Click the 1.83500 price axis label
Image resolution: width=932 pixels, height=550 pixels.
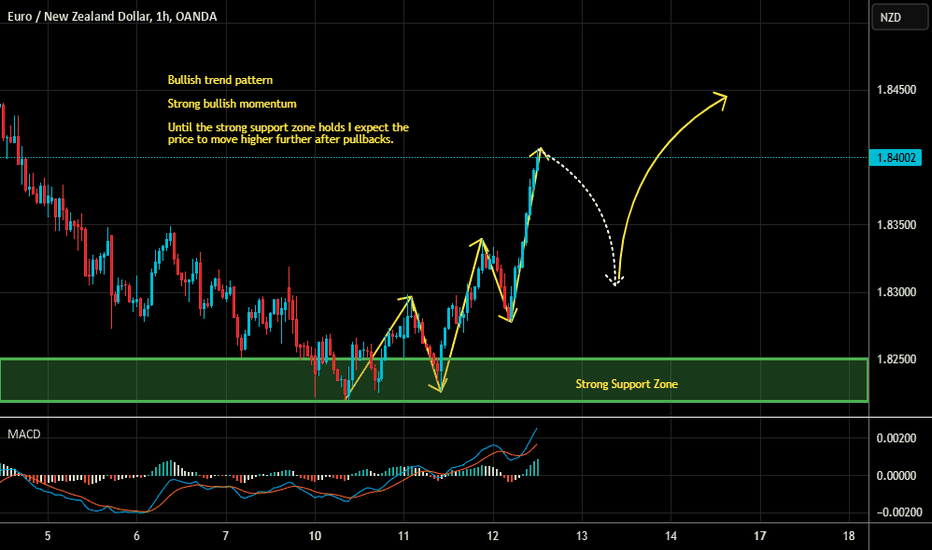[x=896, y=225]
